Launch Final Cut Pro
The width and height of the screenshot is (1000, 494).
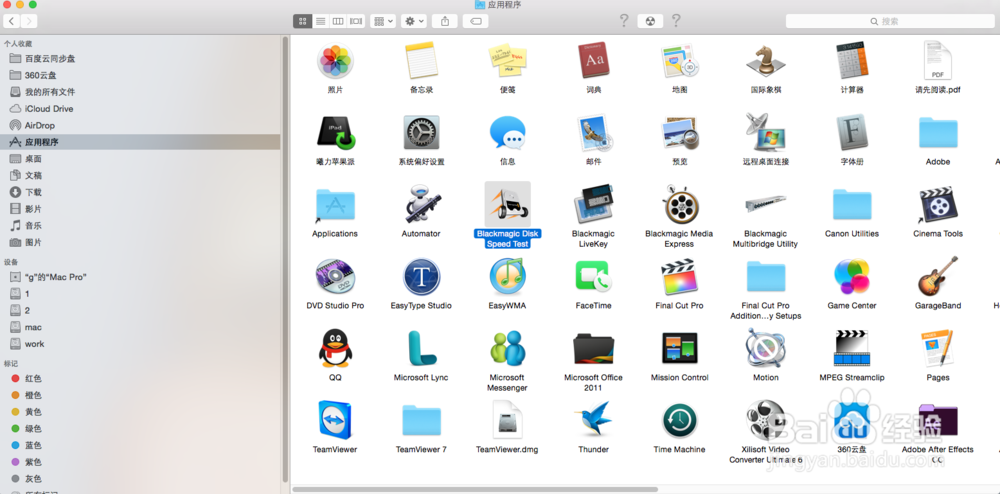(680, 277)
